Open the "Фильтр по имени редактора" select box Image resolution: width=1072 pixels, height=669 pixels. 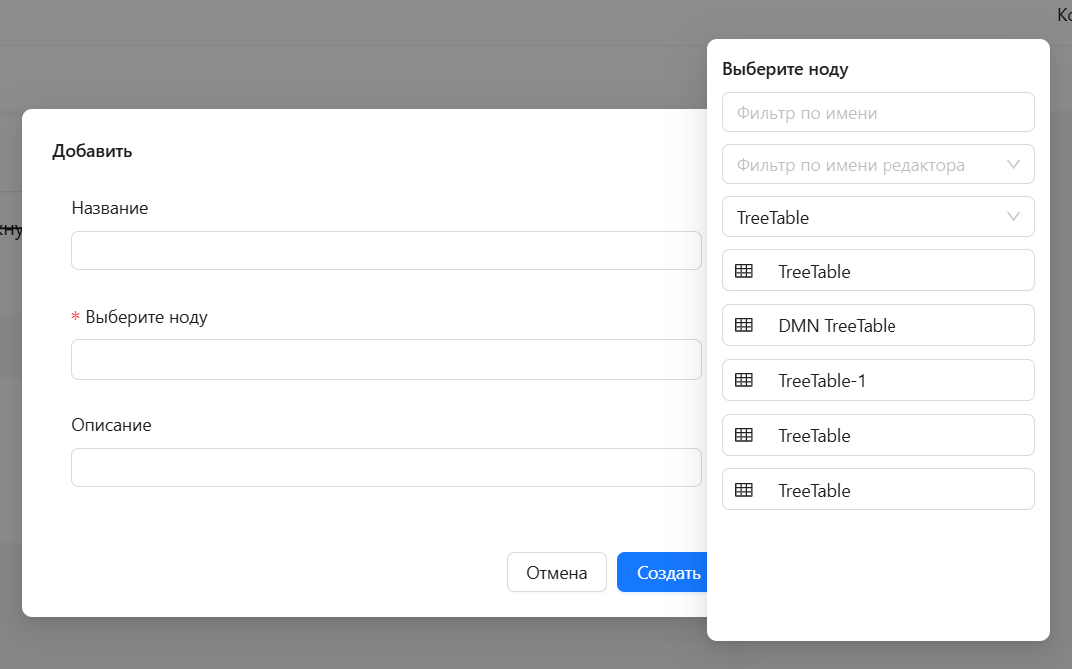coord(860,165)
